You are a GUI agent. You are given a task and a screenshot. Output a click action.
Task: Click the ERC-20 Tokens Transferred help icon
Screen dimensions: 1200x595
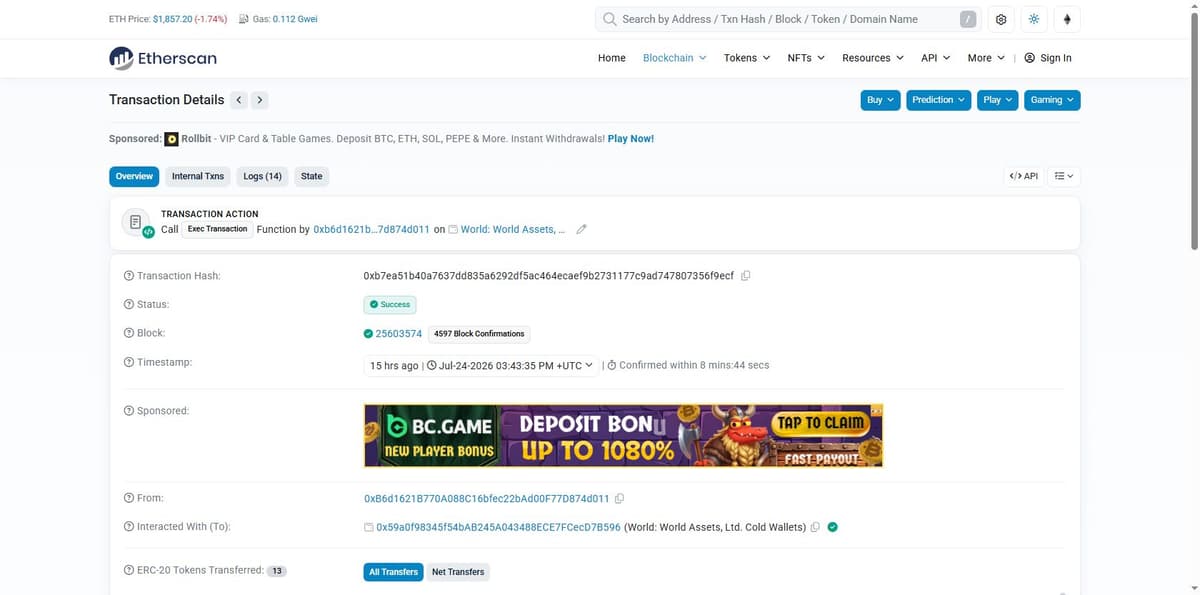128,570
